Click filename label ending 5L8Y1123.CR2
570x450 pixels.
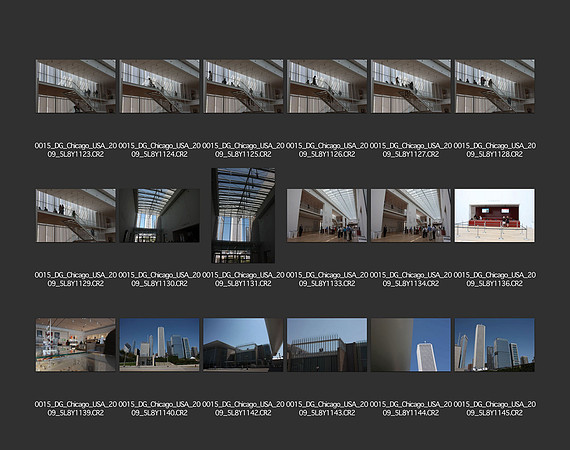coord(76,150)
